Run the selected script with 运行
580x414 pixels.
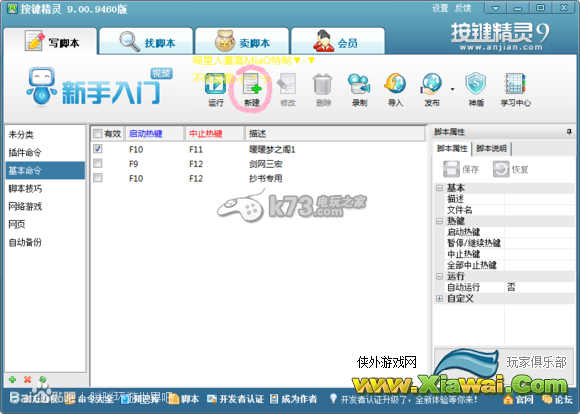215,89
